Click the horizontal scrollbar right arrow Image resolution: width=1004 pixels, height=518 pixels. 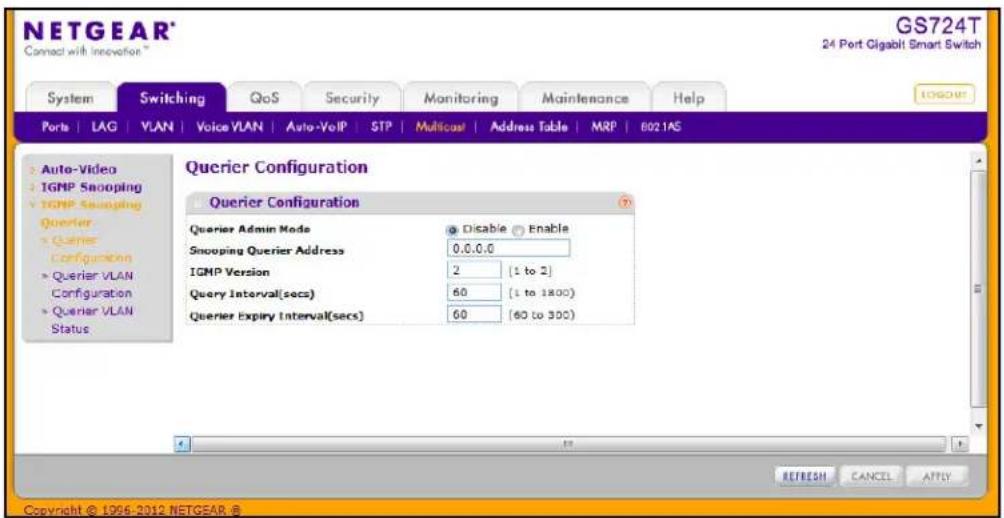click(x=961, y=443)
